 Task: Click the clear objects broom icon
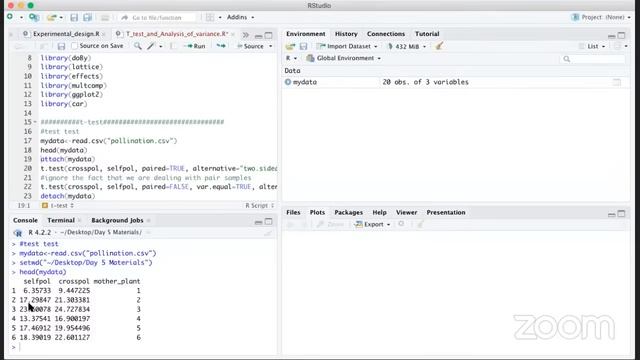pos(439,46)
